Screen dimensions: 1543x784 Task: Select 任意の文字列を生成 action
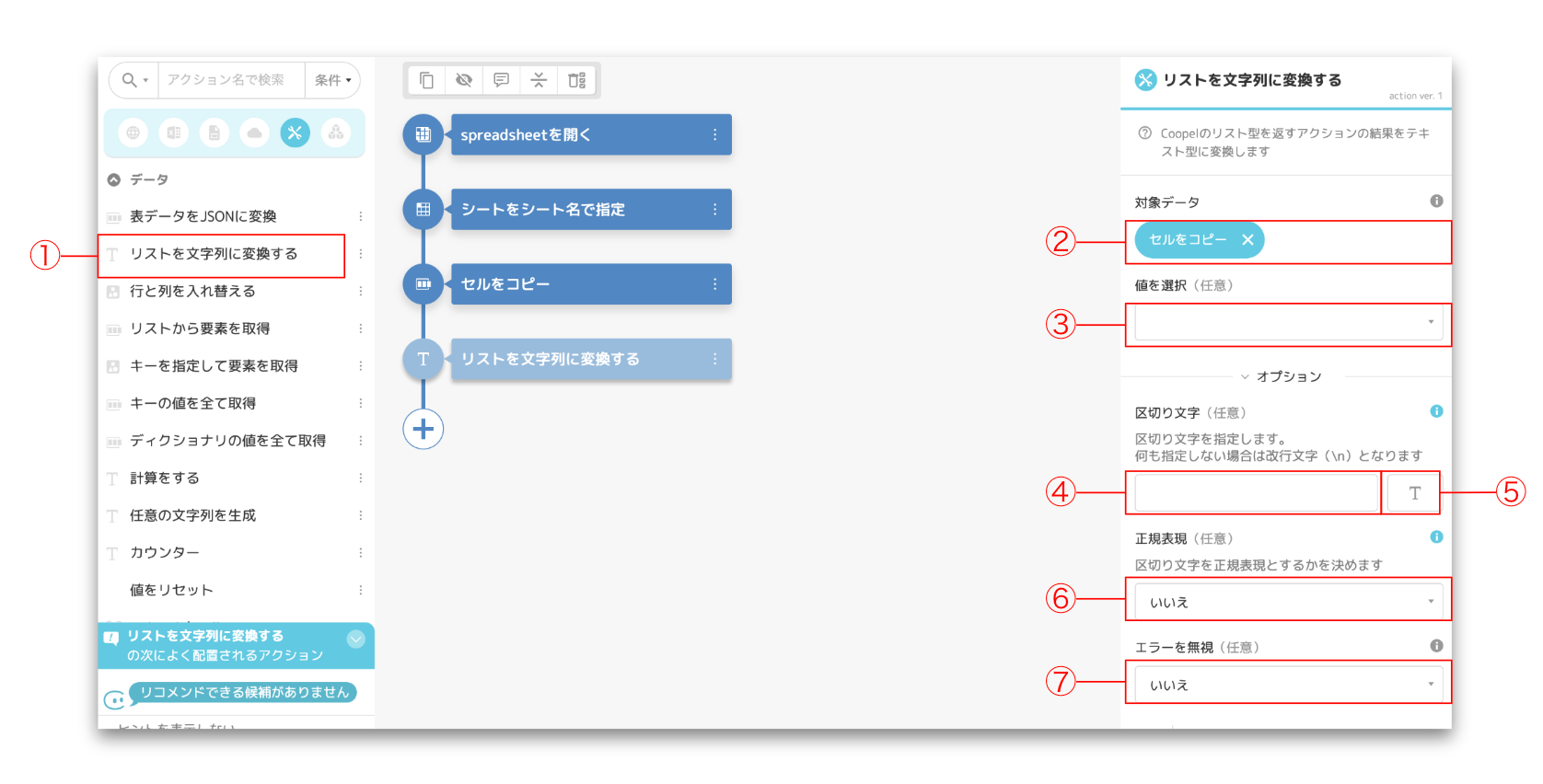[x=192, y=515]
